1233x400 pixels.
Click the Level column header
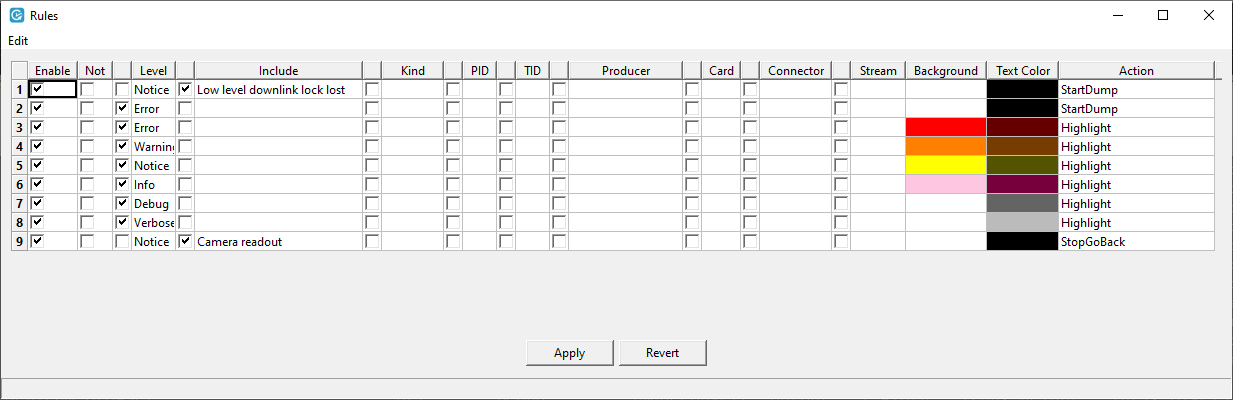click(x=153, y=71)
